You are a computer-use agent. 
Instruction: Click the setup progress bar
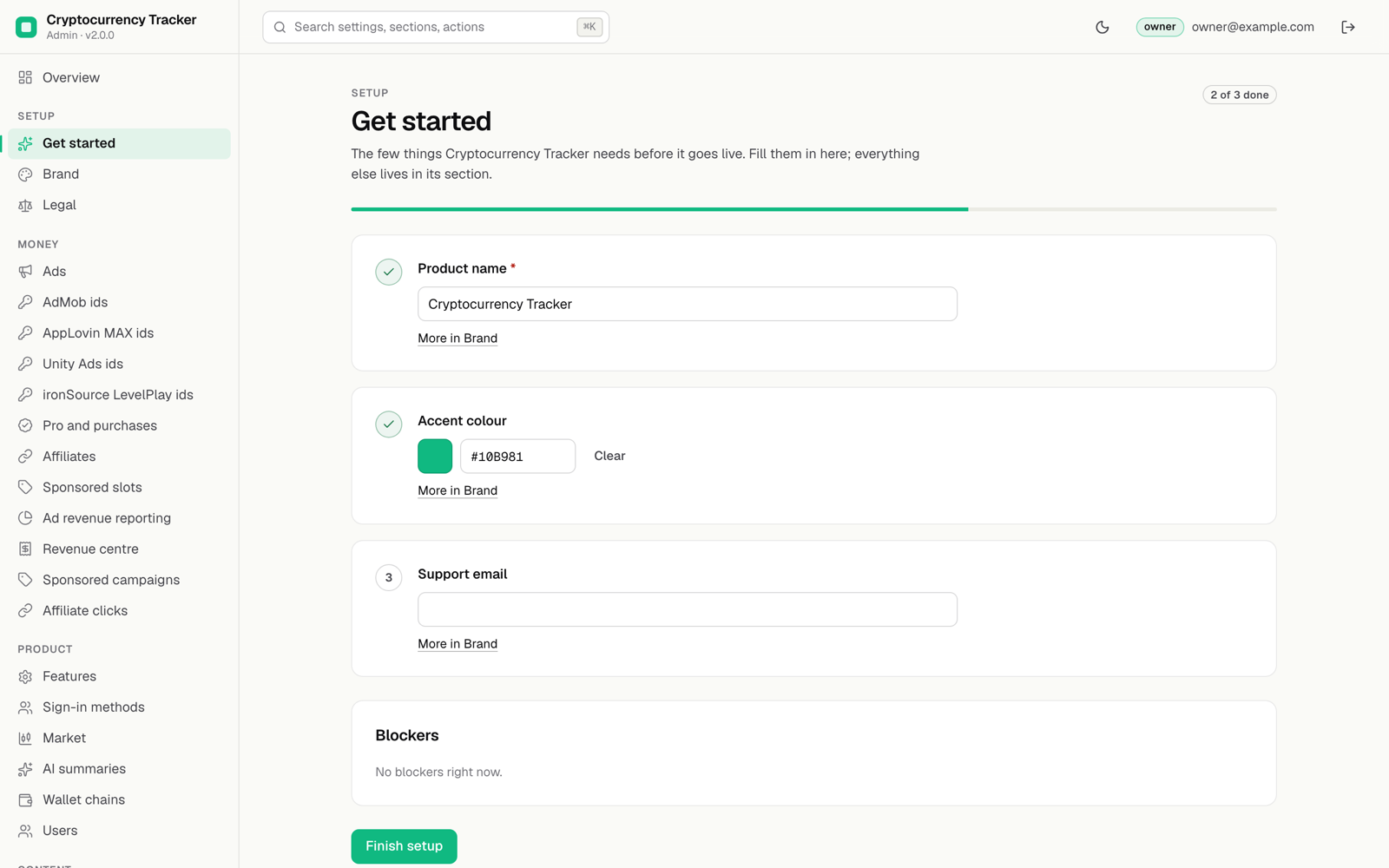[813, 209]
